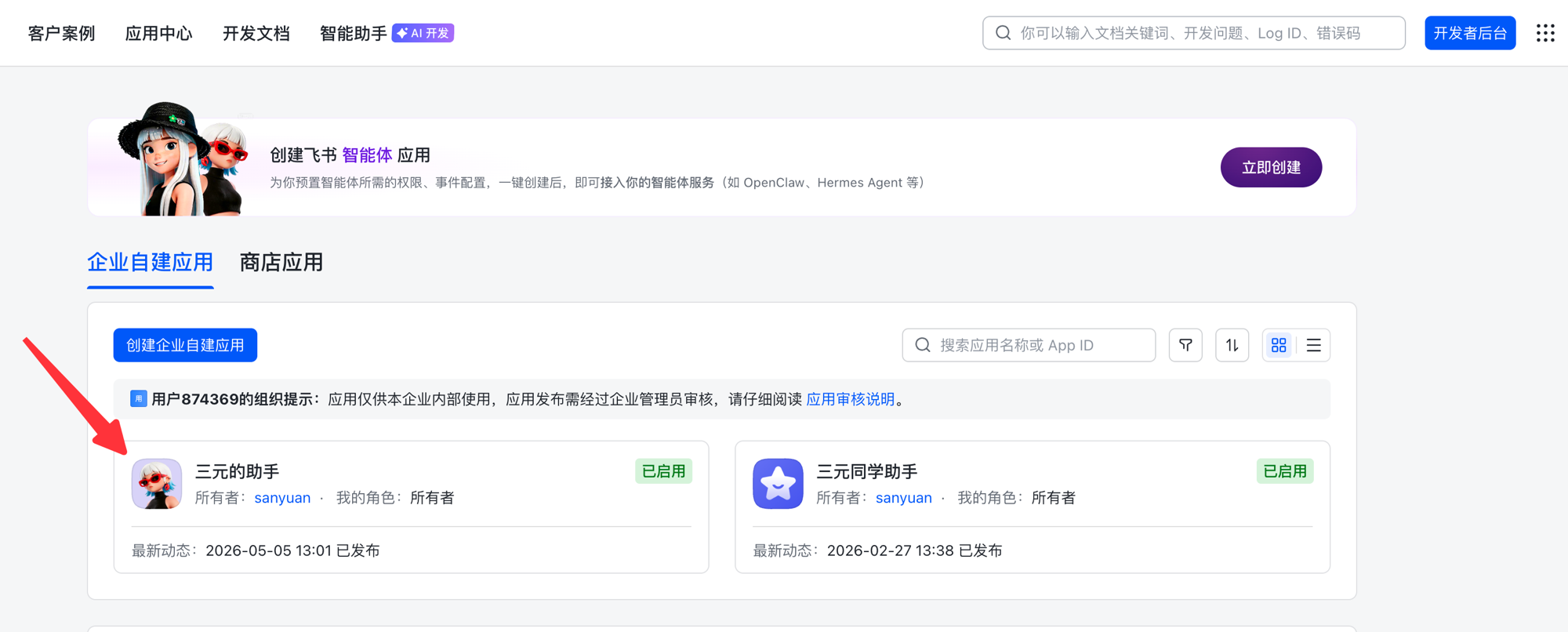Click the sort order icon
Viewport: 1568px width, 632px height.
(x=1232, y=345)
